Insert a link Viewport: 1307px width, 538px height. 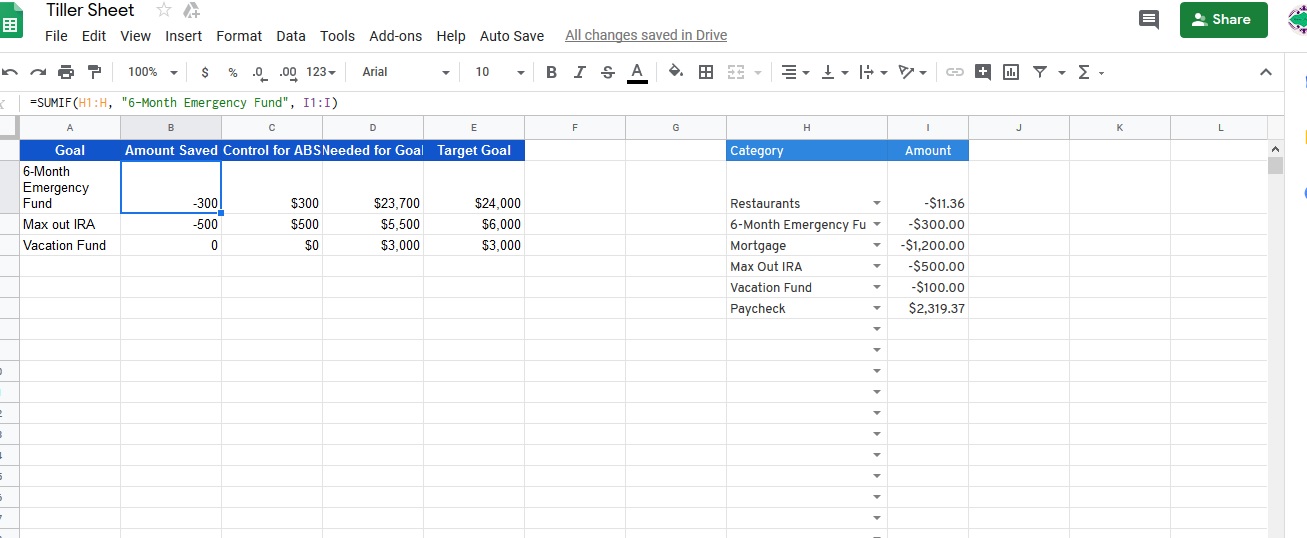pyautogui.click(x=955, y=72)
